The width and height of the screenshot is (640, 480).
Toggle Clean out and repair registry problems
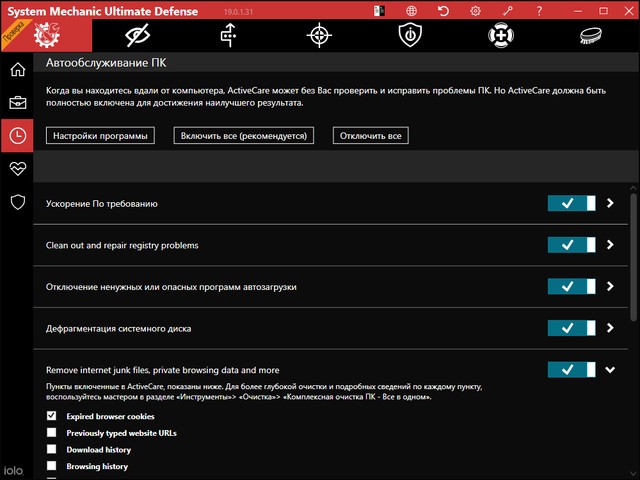point(572,245)
